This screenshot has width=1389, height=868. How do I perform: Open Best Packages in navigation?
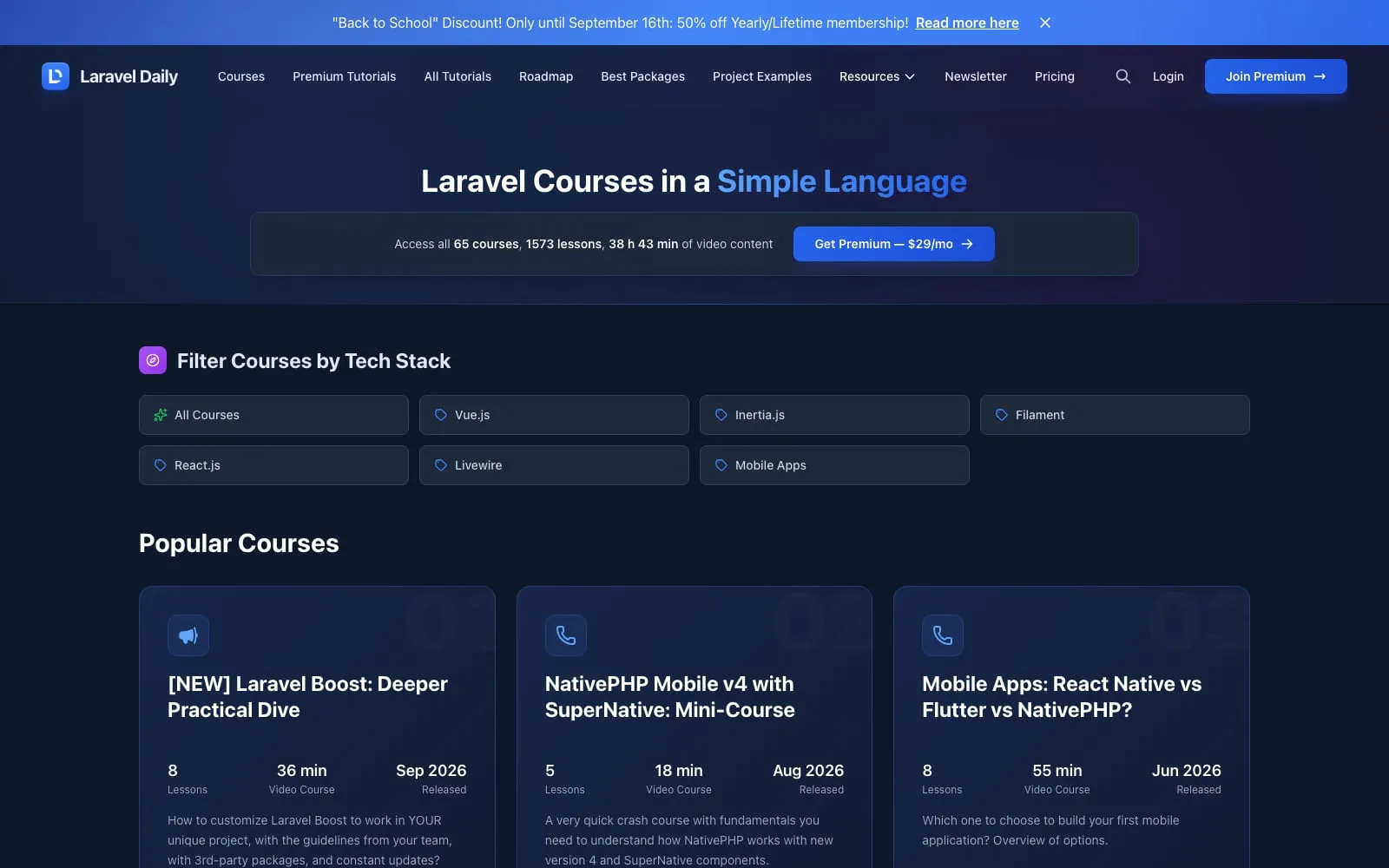tap(643, 76)
